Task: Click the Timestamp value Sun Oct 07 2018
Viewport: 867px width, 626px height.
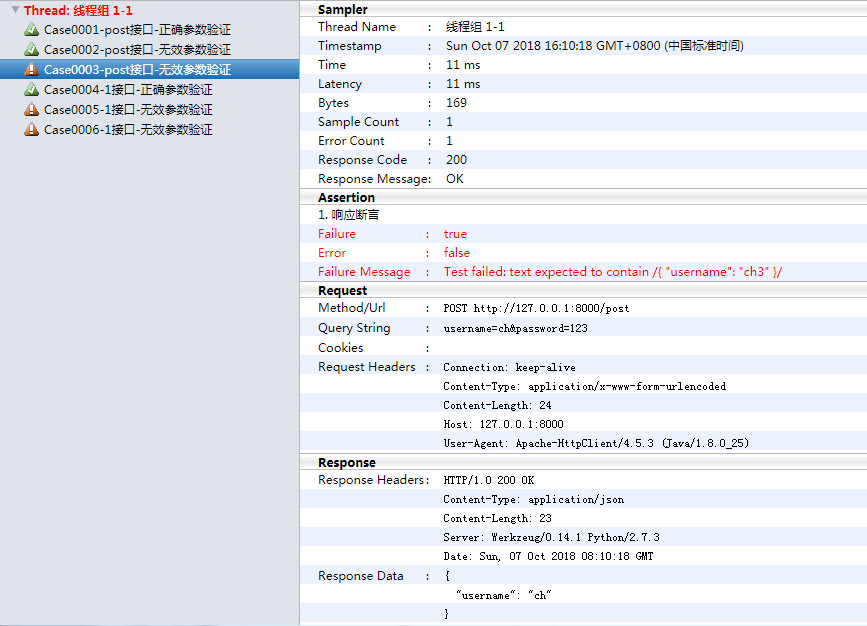Action: click(594, 46)
